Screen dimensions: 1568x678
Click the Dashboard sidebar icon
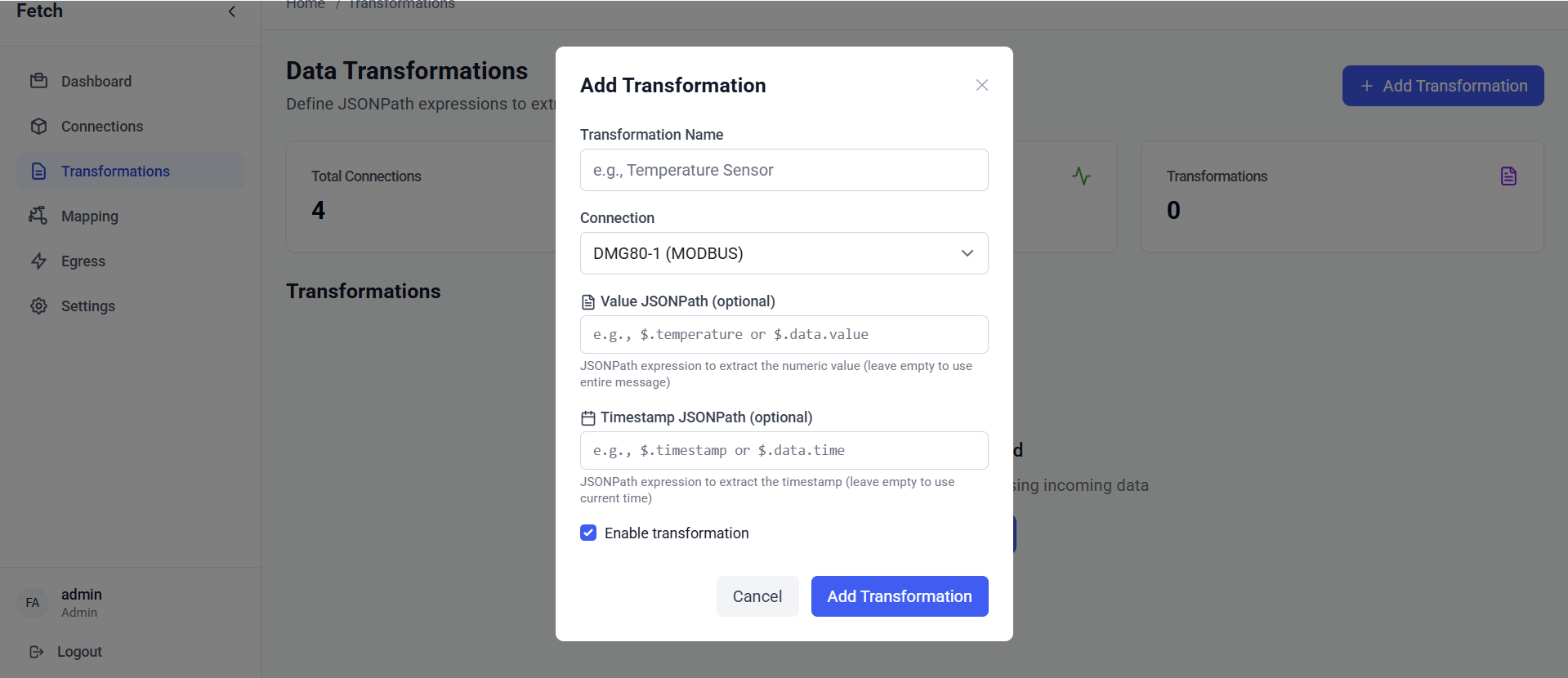click(x=38, y=81)
